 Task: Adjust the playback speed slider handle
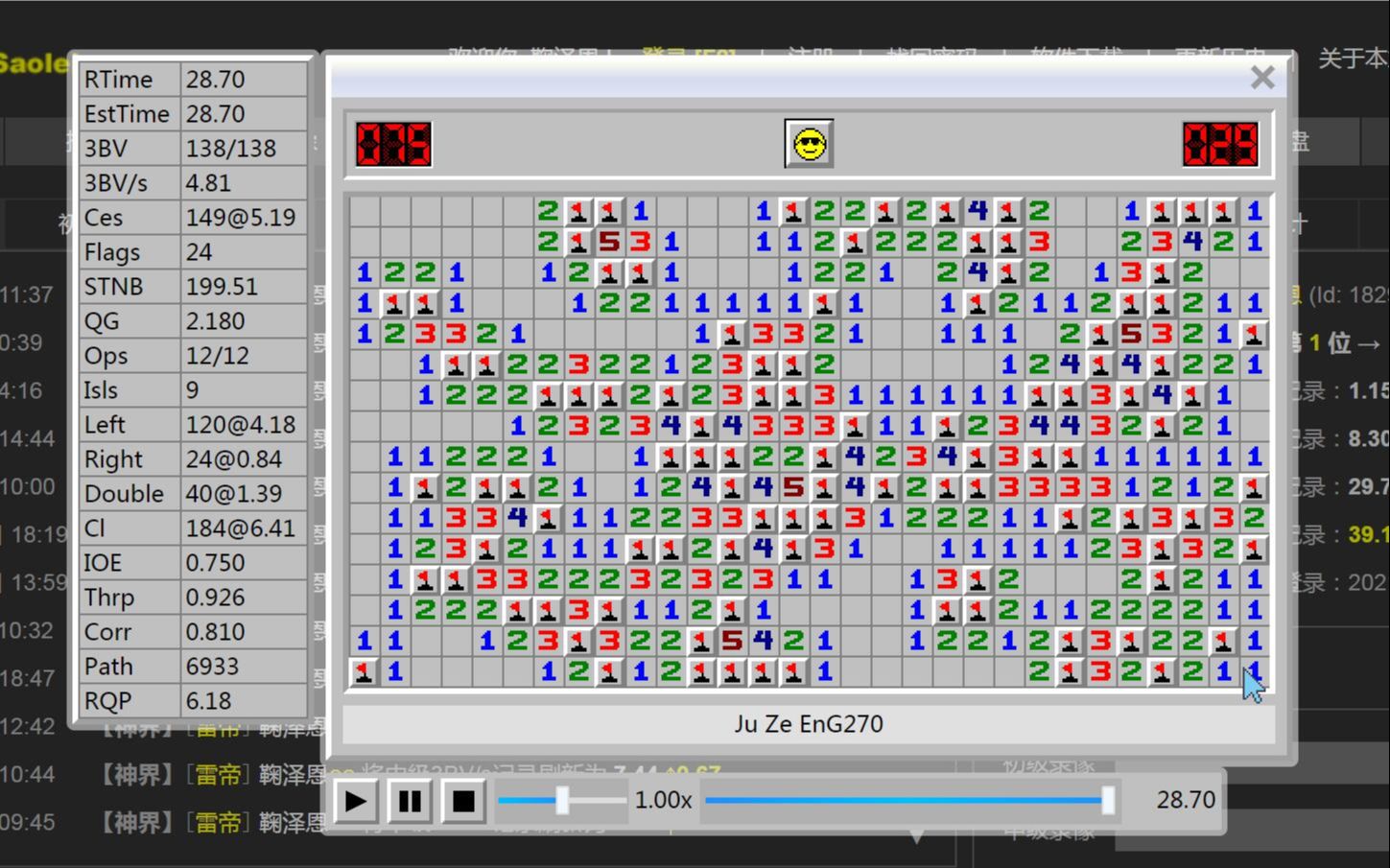tap(562, 800)
